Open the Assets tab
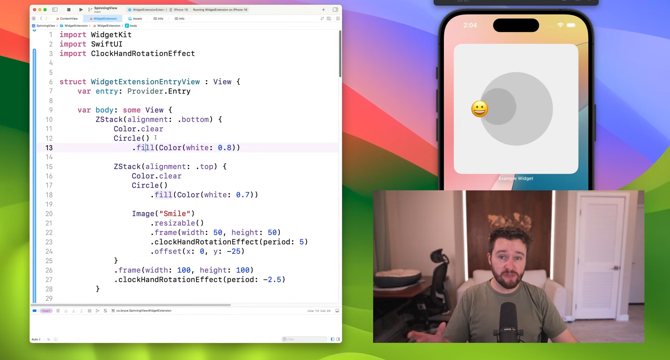 pyautogui.click(x=135, y=19)
